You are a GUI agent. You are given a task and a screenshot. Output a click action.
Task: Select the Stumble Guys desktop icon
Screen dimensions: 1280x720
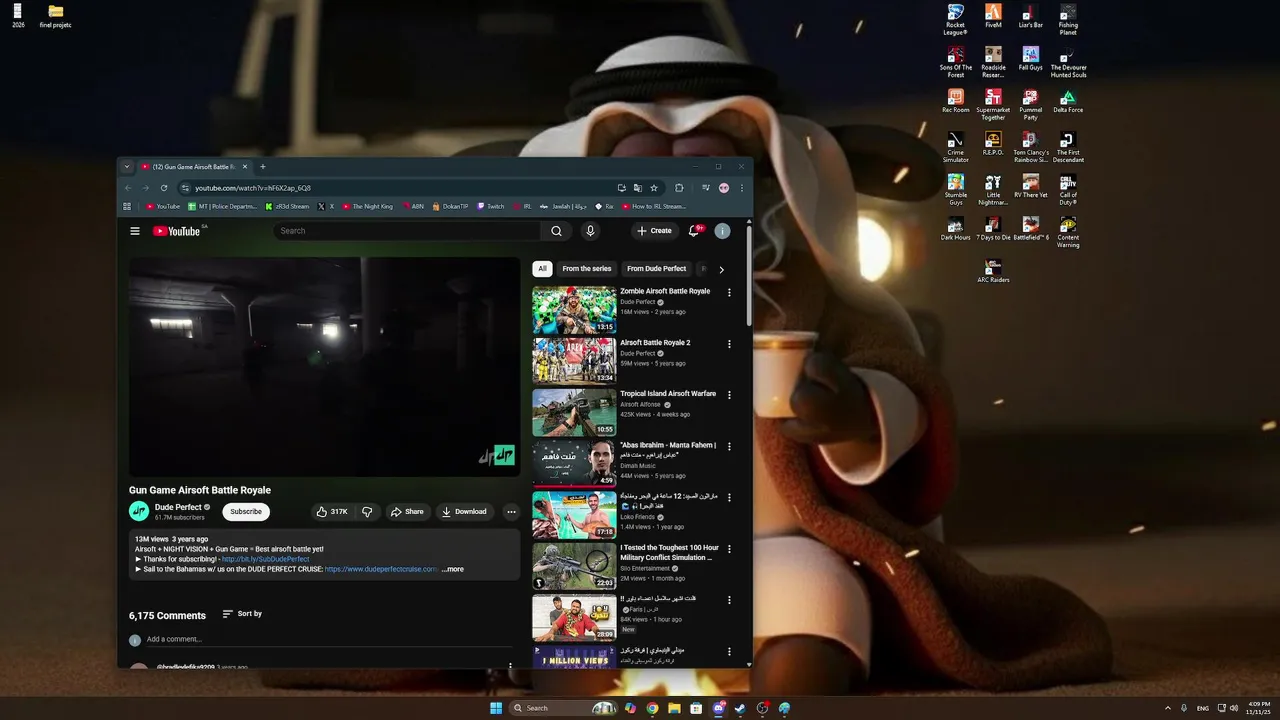pyautogui.click(x=955, y=189)
